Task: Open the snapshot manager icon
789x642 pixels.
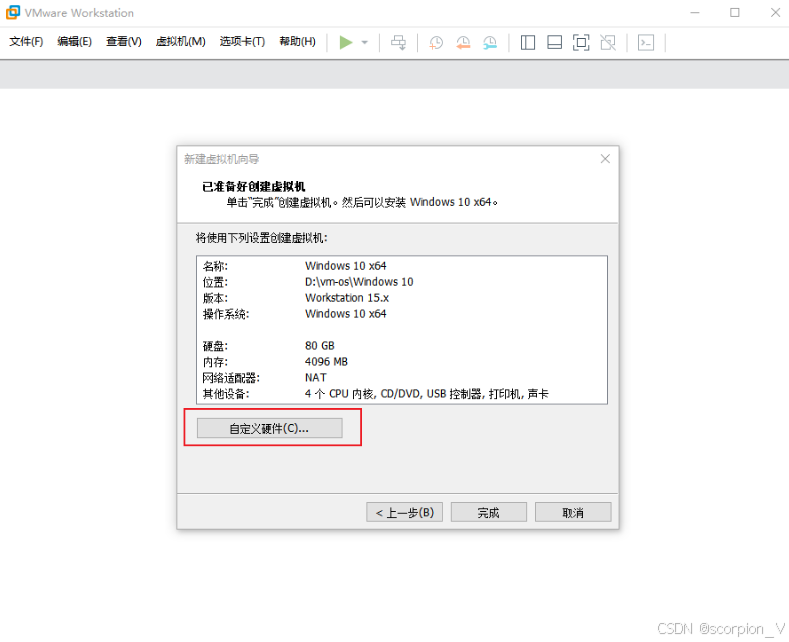Action: click(490, 42)
